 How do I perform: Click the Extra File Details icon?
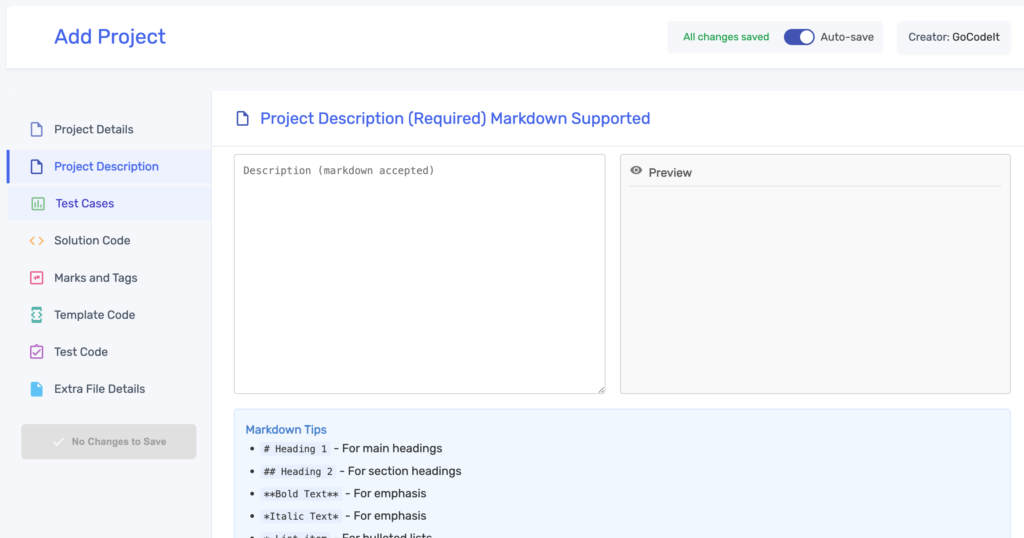(x=37, y=389)
